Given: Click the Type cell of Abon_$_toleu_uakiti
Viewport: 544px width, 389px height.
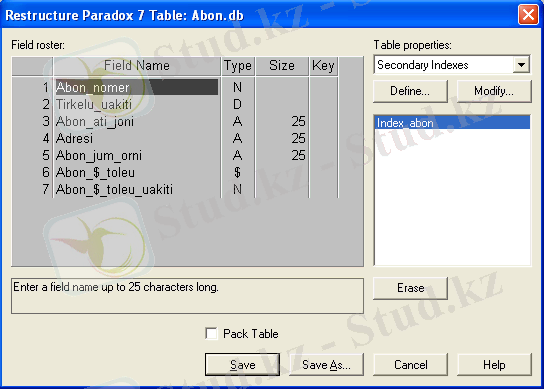Looking at the screenshot, I should [238, 189].
